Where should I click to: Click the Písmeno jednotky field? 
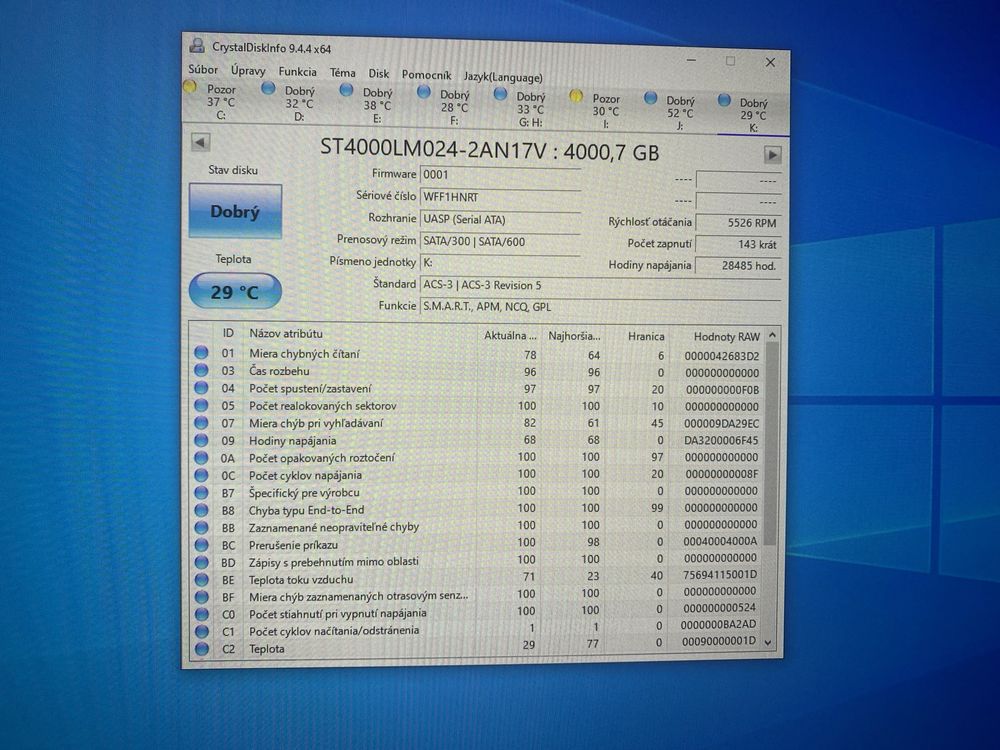point(500,262)
